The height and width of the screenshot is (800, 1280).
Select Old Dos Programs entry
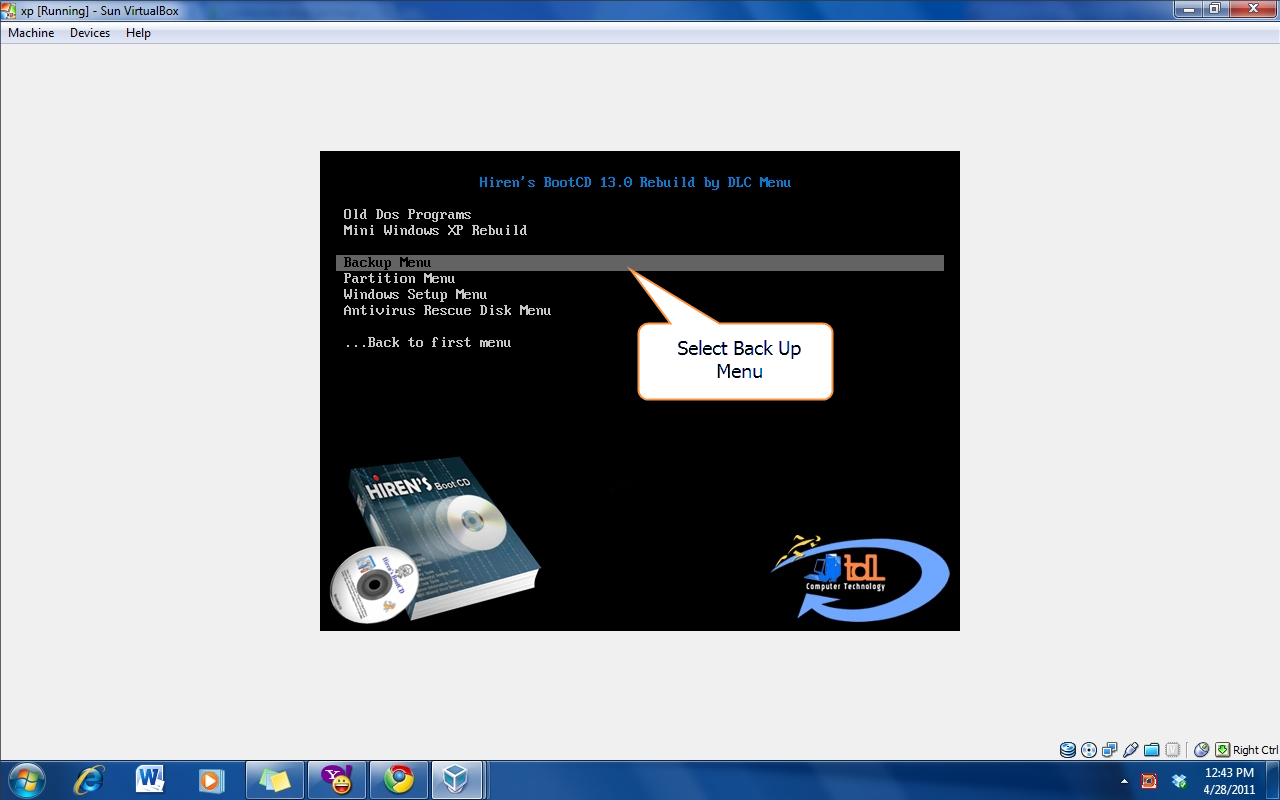point(407,215)
